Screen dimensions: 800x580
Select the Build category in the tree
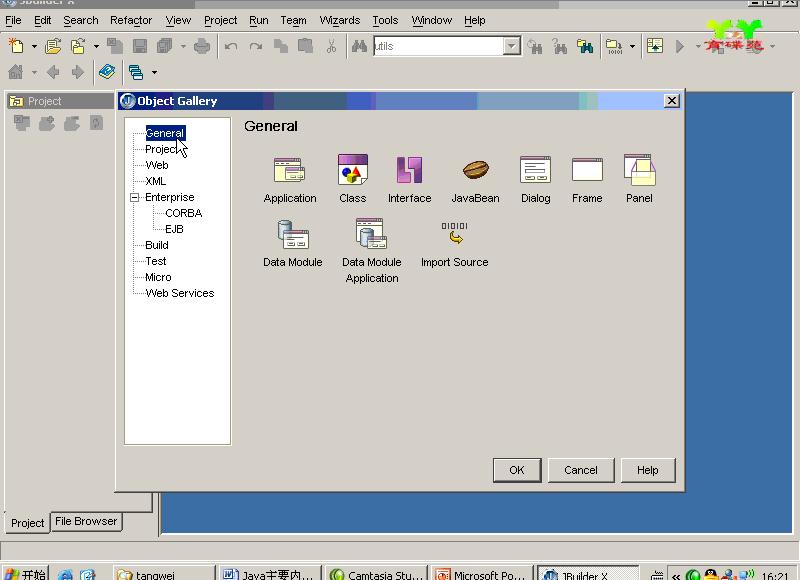point(157,245)
